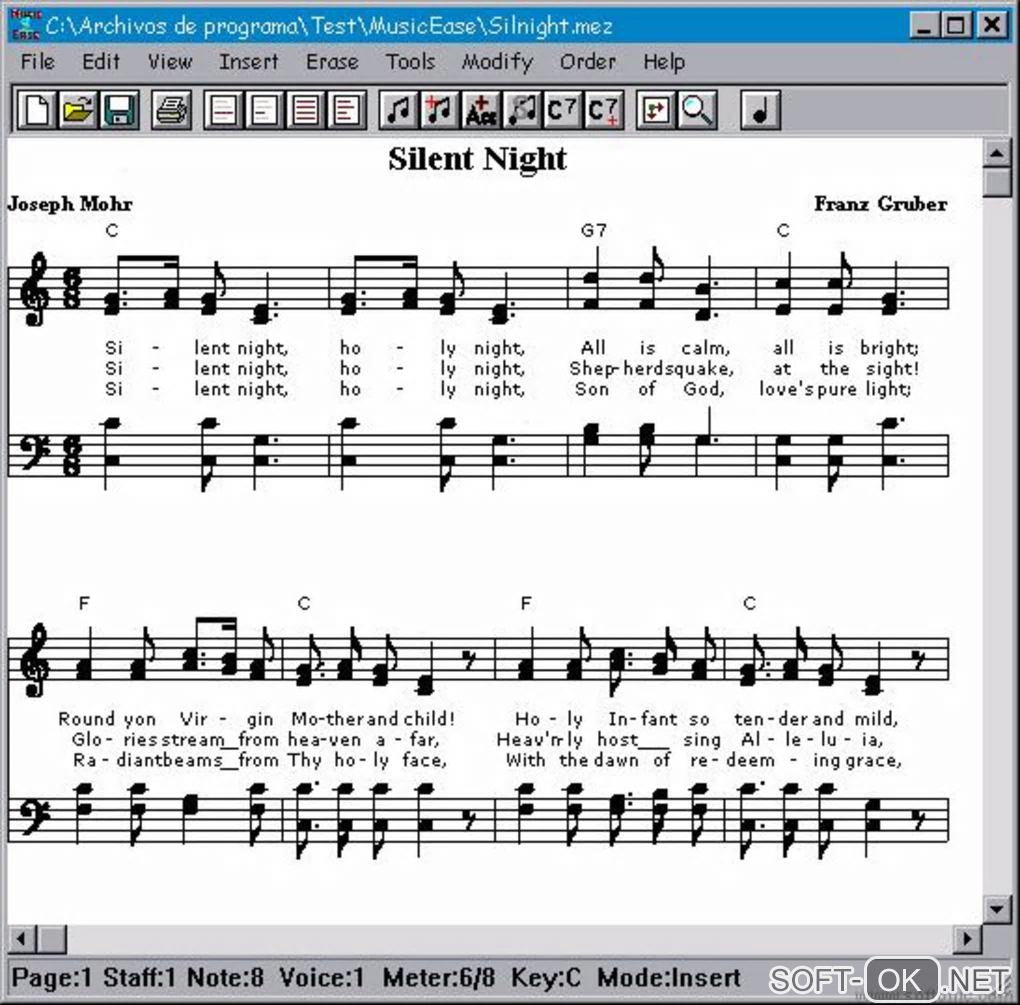Screen dimensions: 1020x1005
Task: Open the Tools menu
Action: coord(410,62)
